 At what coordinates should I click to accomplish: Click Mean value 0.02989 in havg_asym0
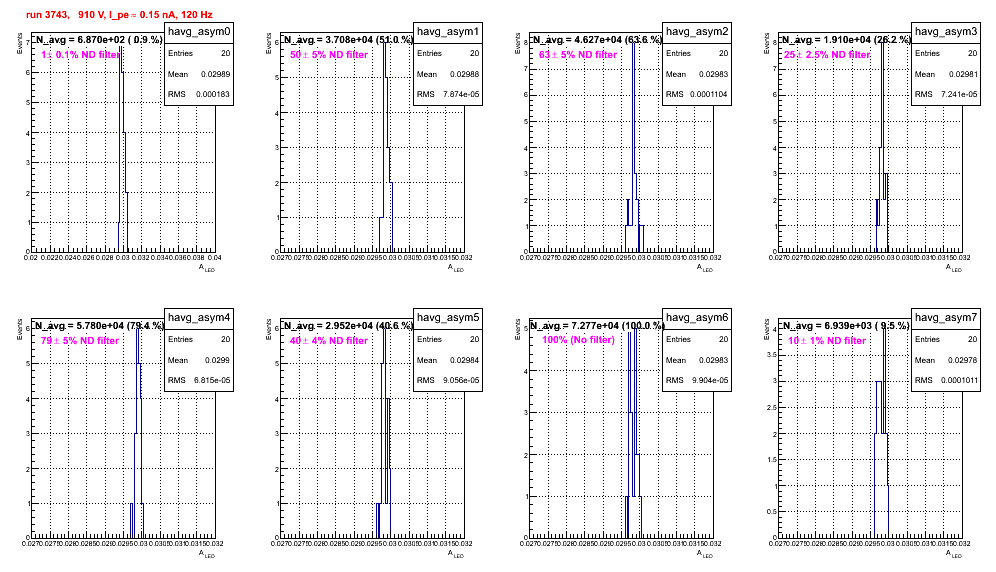pos(215,74)
